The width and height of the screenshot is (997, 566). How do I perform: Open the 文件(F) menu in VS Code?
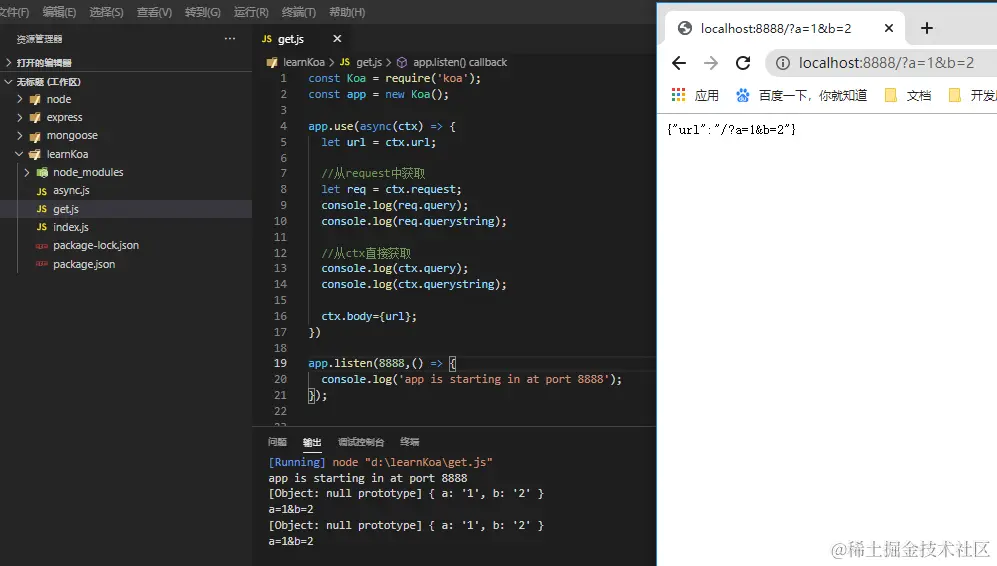[14, 12]
